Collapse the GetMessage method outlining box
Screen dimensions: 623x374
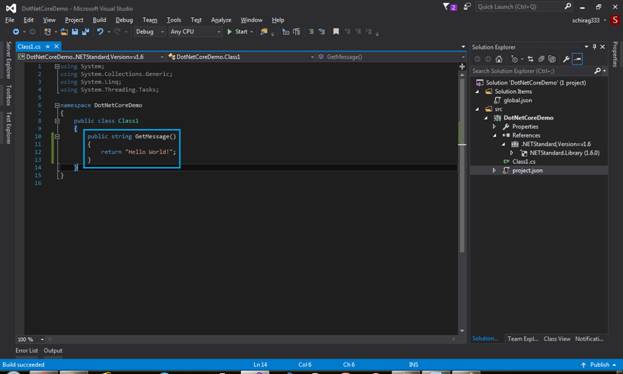click(x=57, y=136)
